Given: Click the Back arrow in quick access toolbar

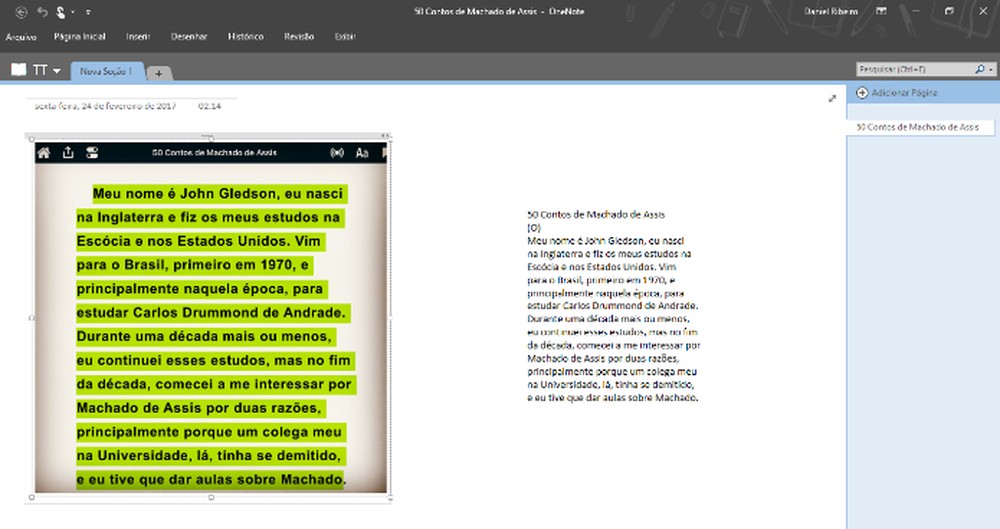Looking at the screenshot, I should pyautogui.click(x=20, y=11).
